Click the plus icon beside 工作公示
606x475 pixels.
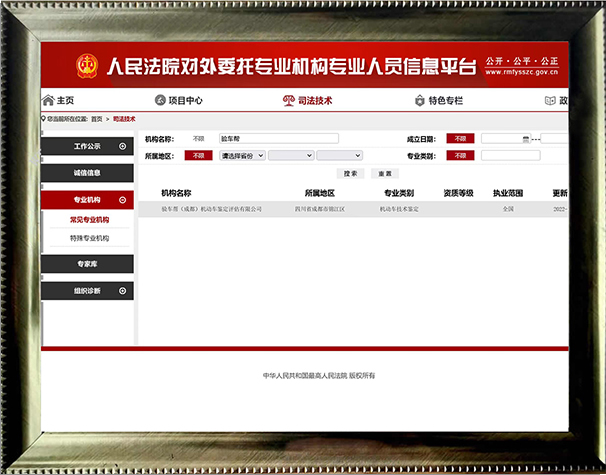(x=122, y=147)
